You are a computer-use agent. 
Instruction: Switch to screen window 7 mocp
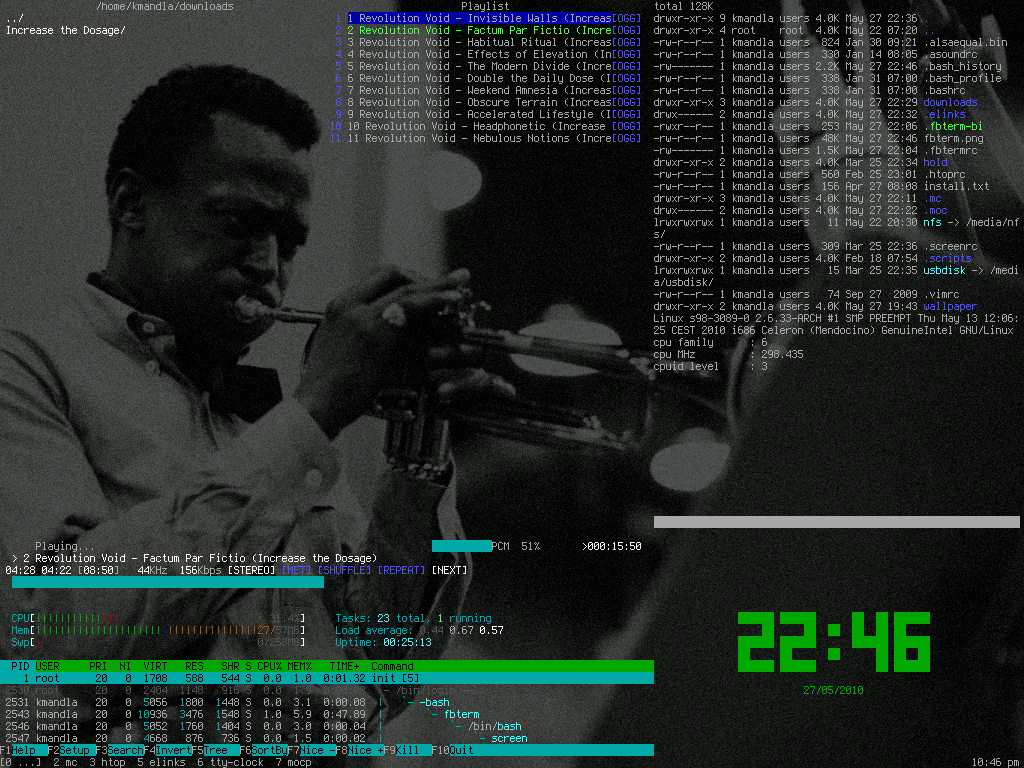pos(294,762)
